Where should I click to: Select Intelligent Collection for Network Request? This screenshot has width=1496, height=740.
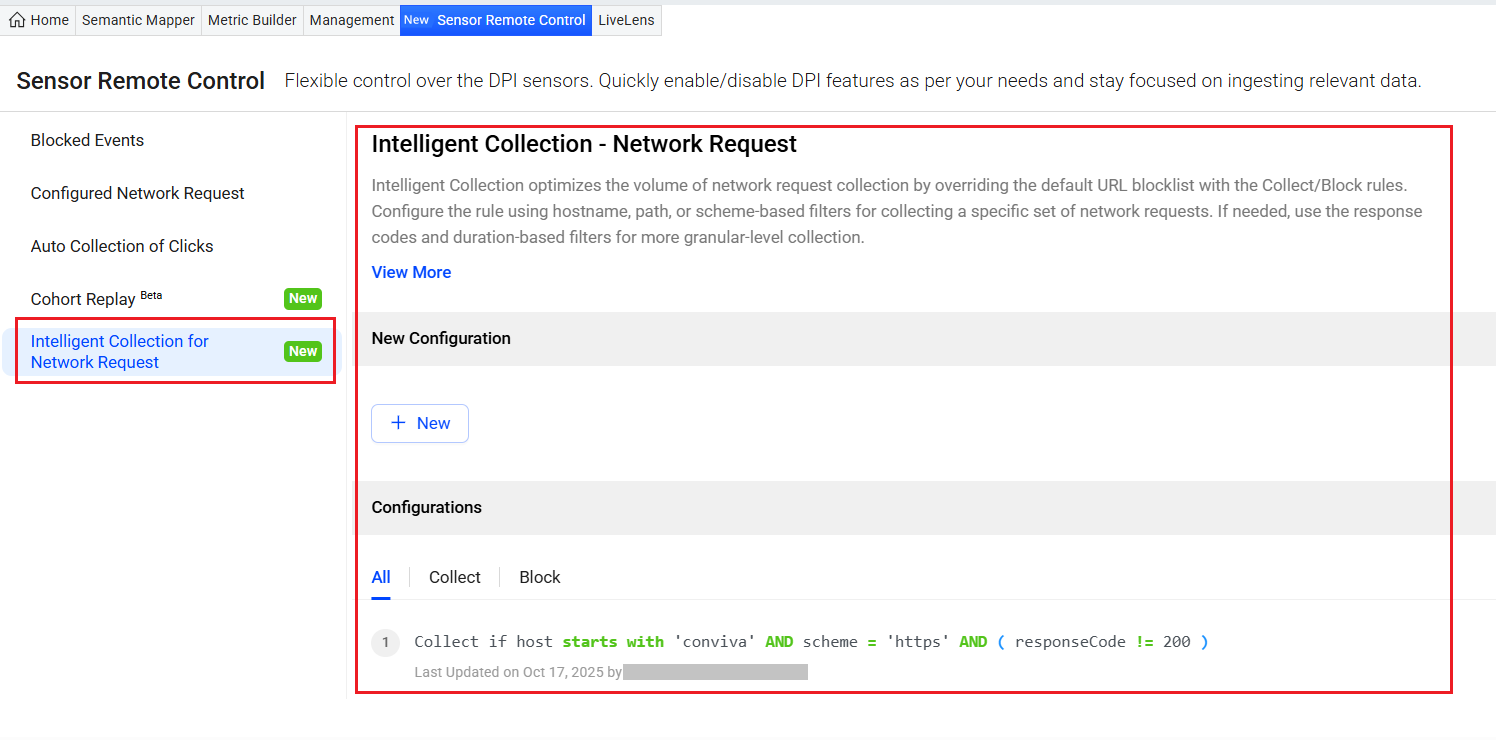[x=119, y=352]
